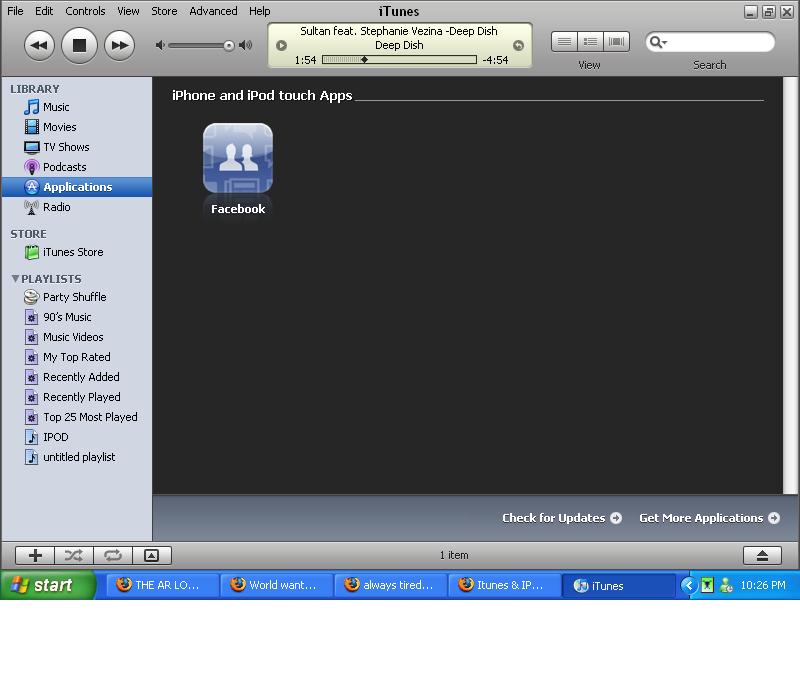Adjust the volume slider knob
800x693 pixels.
click(229, 45)
